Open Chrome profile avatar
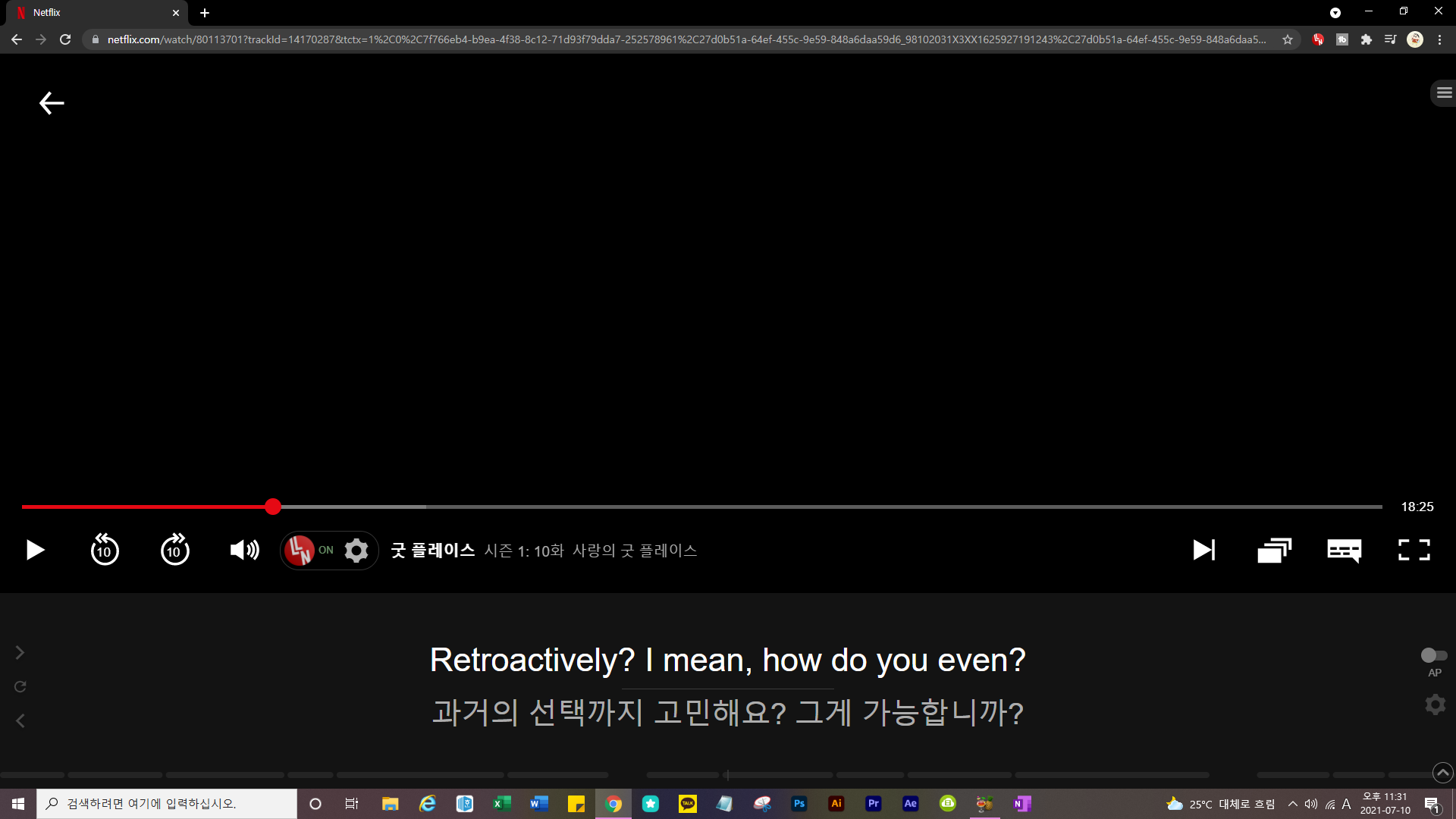 (1415, 39)
